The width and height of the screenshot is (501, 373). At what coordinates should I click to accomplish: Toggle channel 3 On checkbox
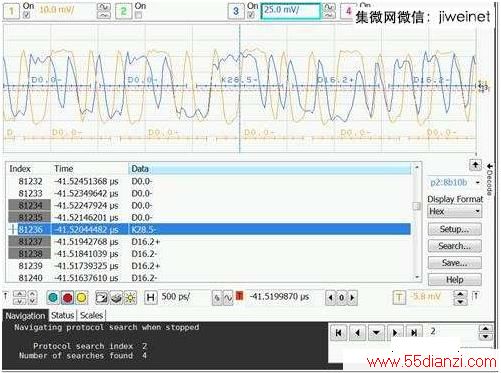251,15
